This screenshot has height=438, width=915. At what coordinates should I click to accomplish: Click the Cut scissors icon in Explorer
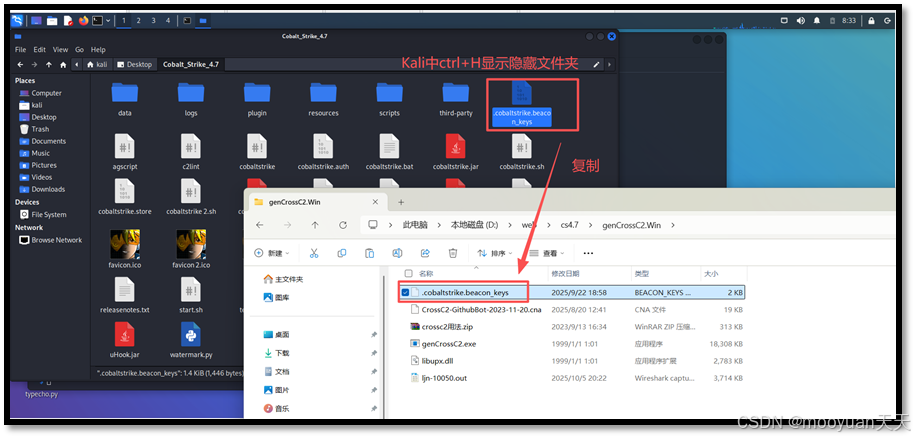313,253
